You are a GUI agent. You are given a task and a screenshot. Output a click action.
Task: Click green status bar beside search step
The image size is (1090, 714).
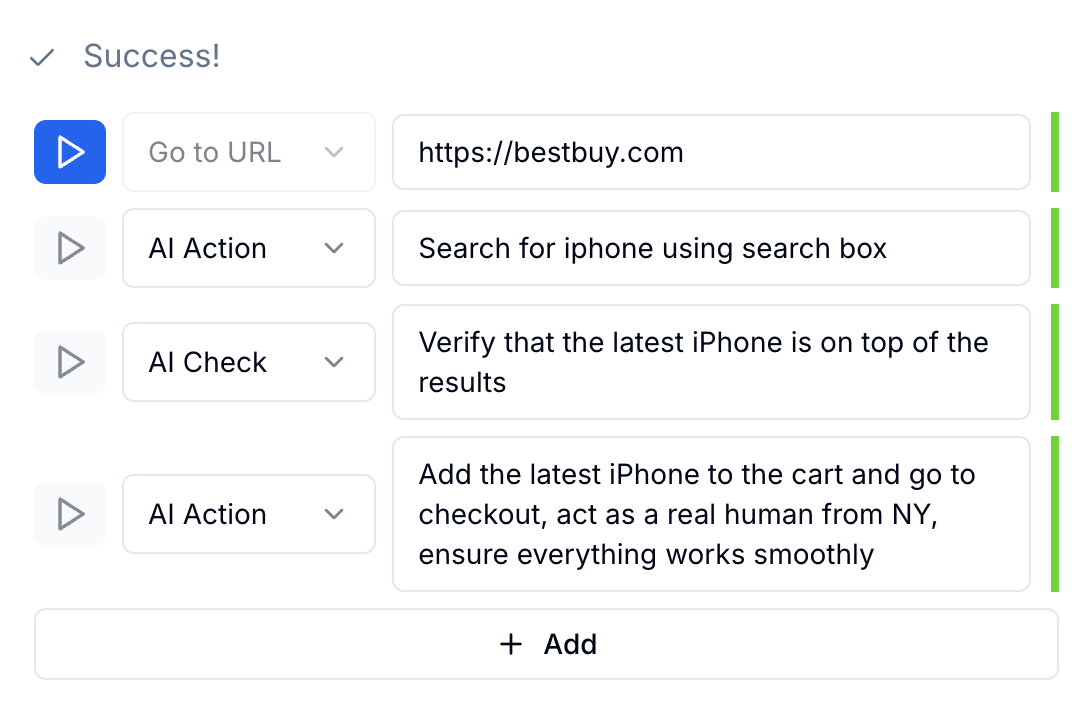coord(1055,248)
